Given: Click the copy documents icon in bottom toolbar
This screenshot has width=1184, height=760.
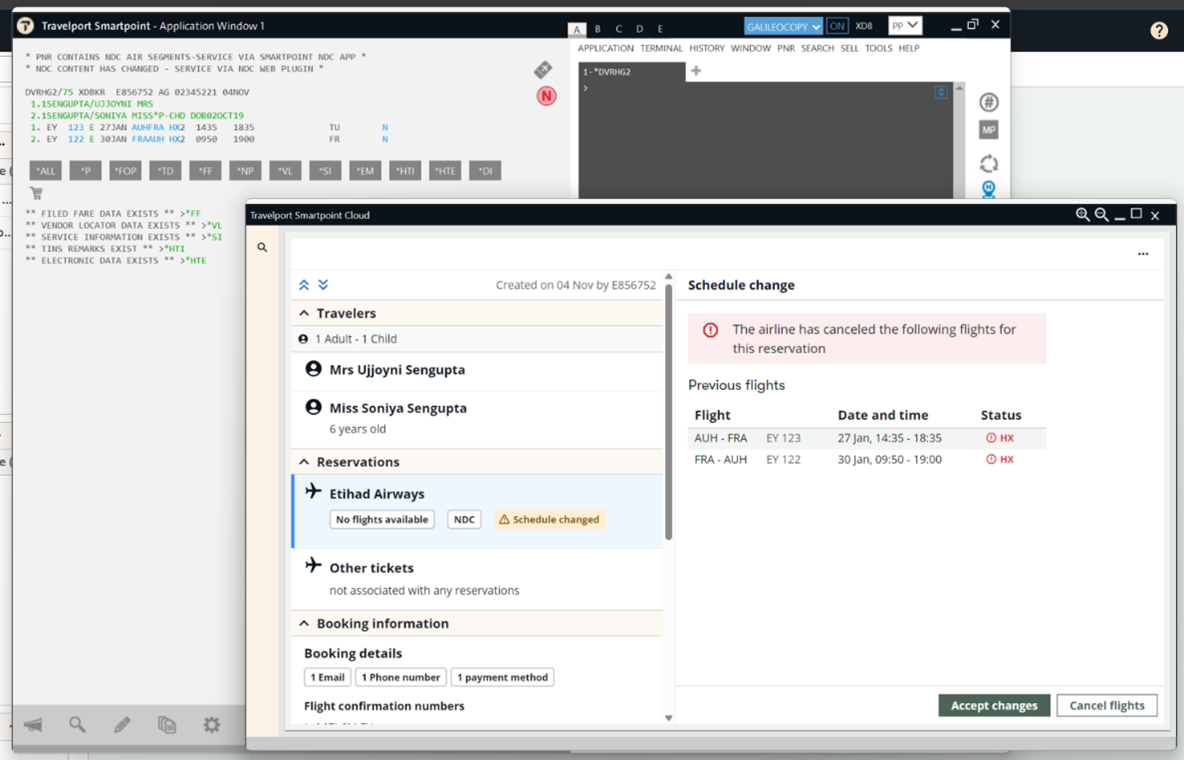Looking at the screenshot, I should pyautogui.click(x=167, y=725).
